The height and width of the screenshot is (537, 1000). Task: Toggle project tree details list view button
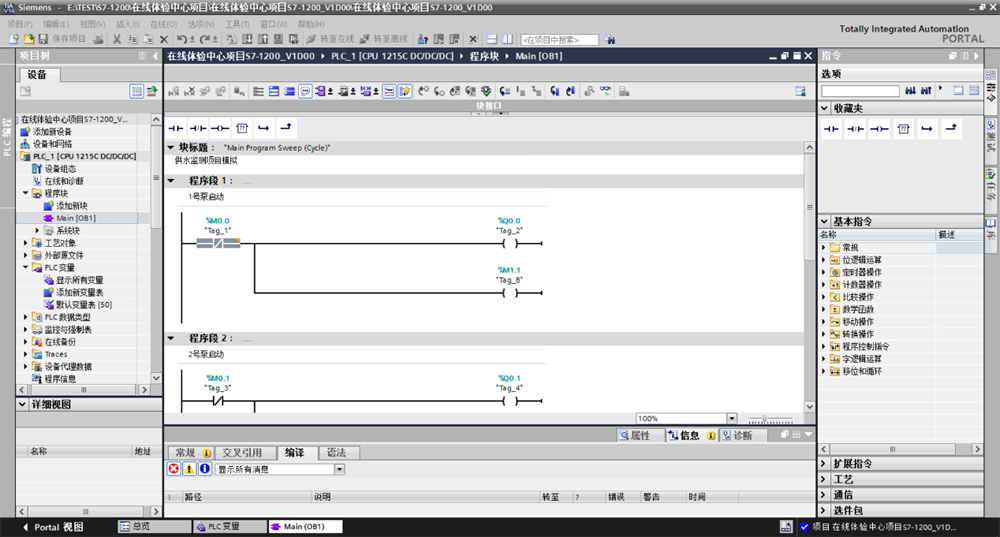pyautogui.click(x=136, y=91)
